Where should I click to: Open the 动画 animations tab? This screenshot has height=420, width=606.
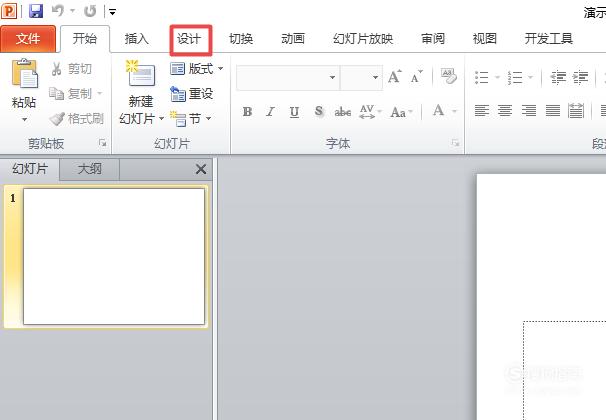coord(293,39)
